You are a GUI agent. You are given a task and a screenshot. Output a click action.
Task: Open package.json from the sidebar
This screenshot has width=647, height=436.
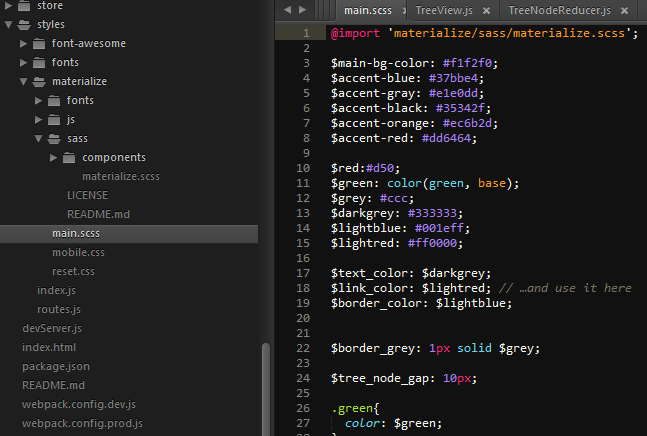(x=56, y=366)
